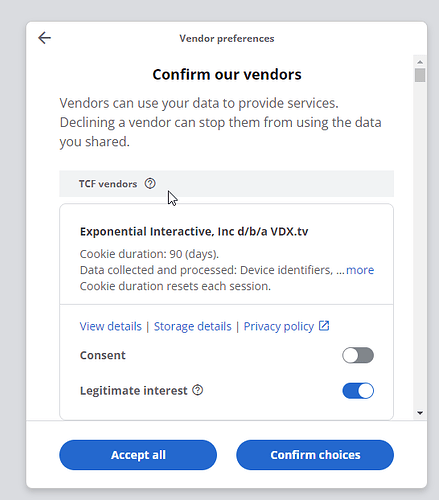
Task: Disable the Legitimate interest toggle
Action: coord(358,391)
